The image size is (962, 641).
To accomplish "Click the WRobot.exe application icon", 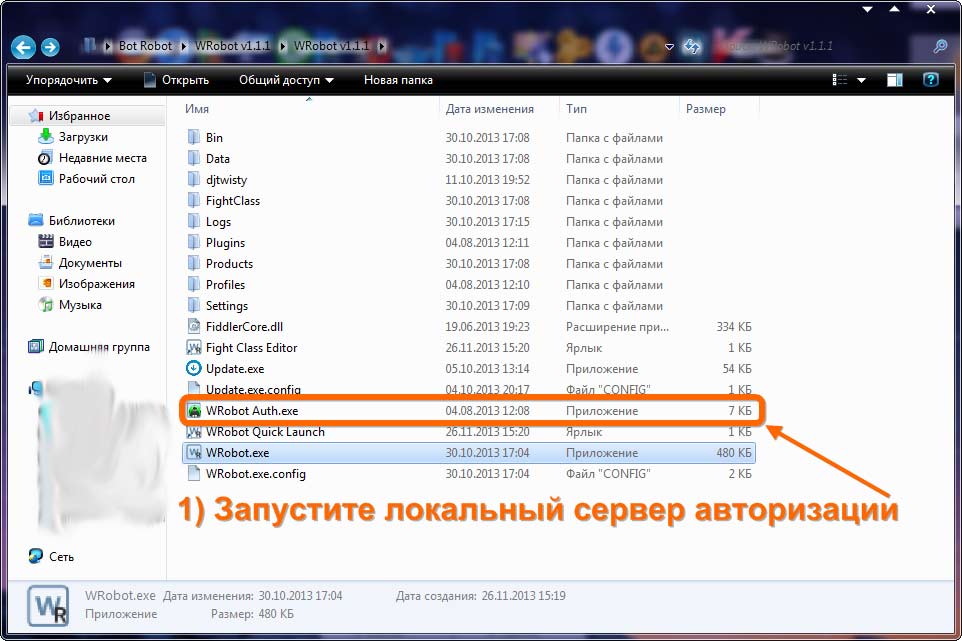I will [x=194, y=453].
